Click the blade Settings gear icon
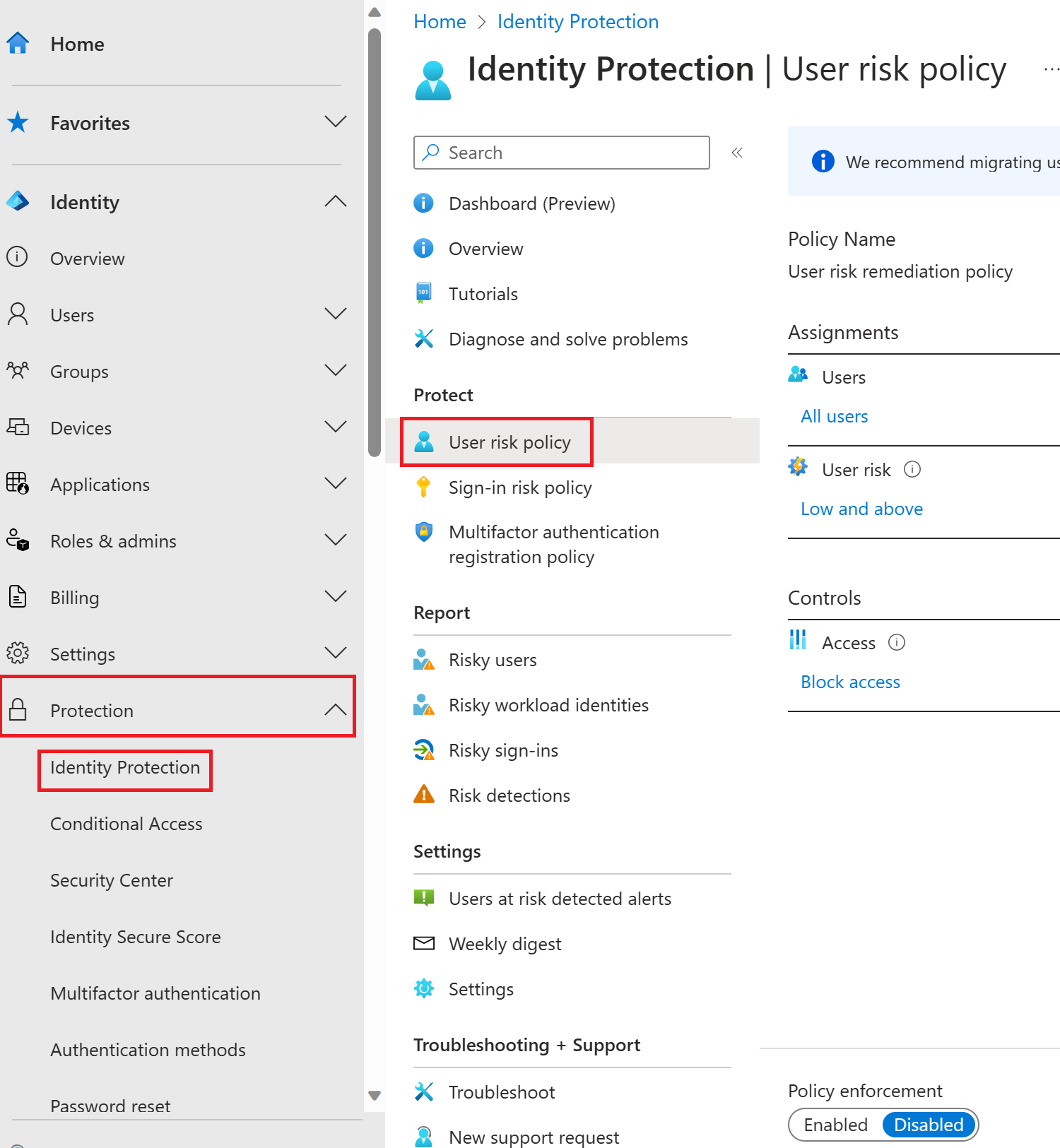 (x=423, y=988)
